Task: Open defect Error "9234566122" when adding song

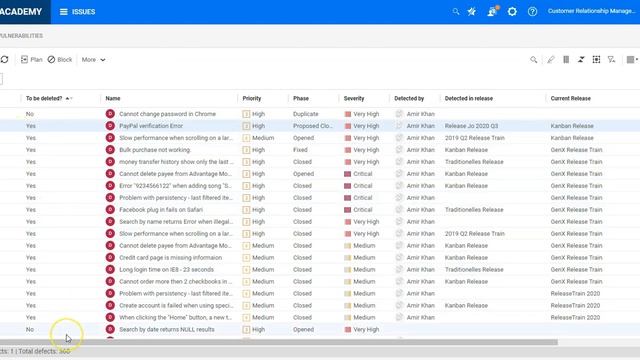Action: (x=176, y=186)
